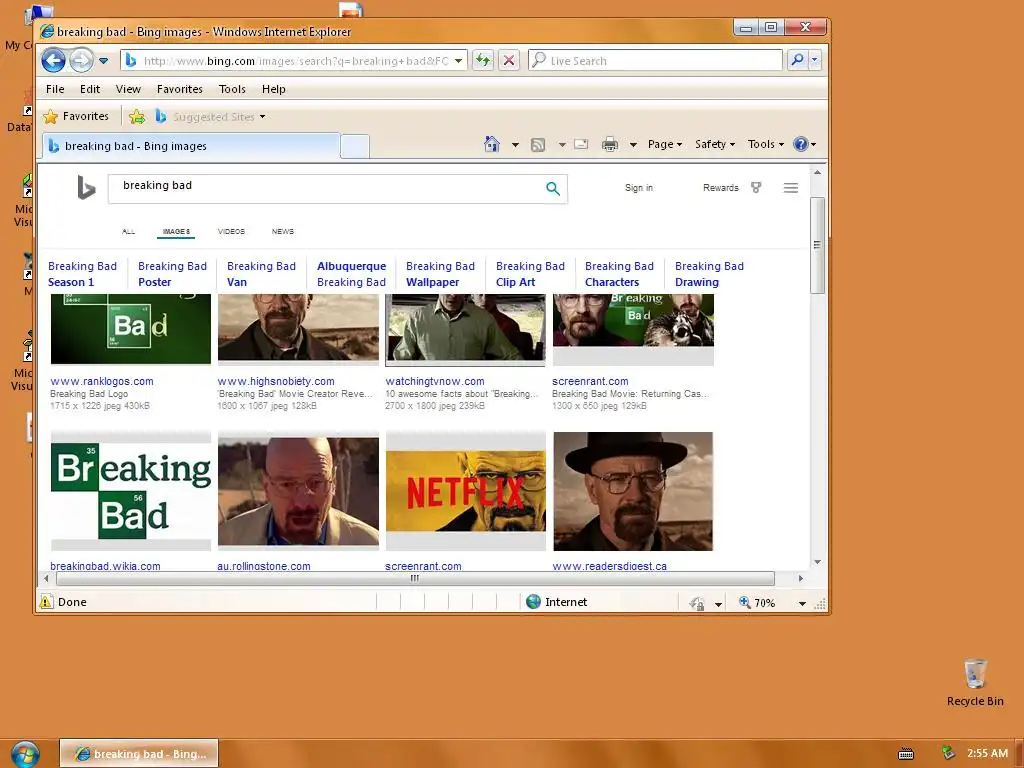Click the RSS feeds icon
This screenshot has height=768, width=1024.
click(x=538, y=145)
